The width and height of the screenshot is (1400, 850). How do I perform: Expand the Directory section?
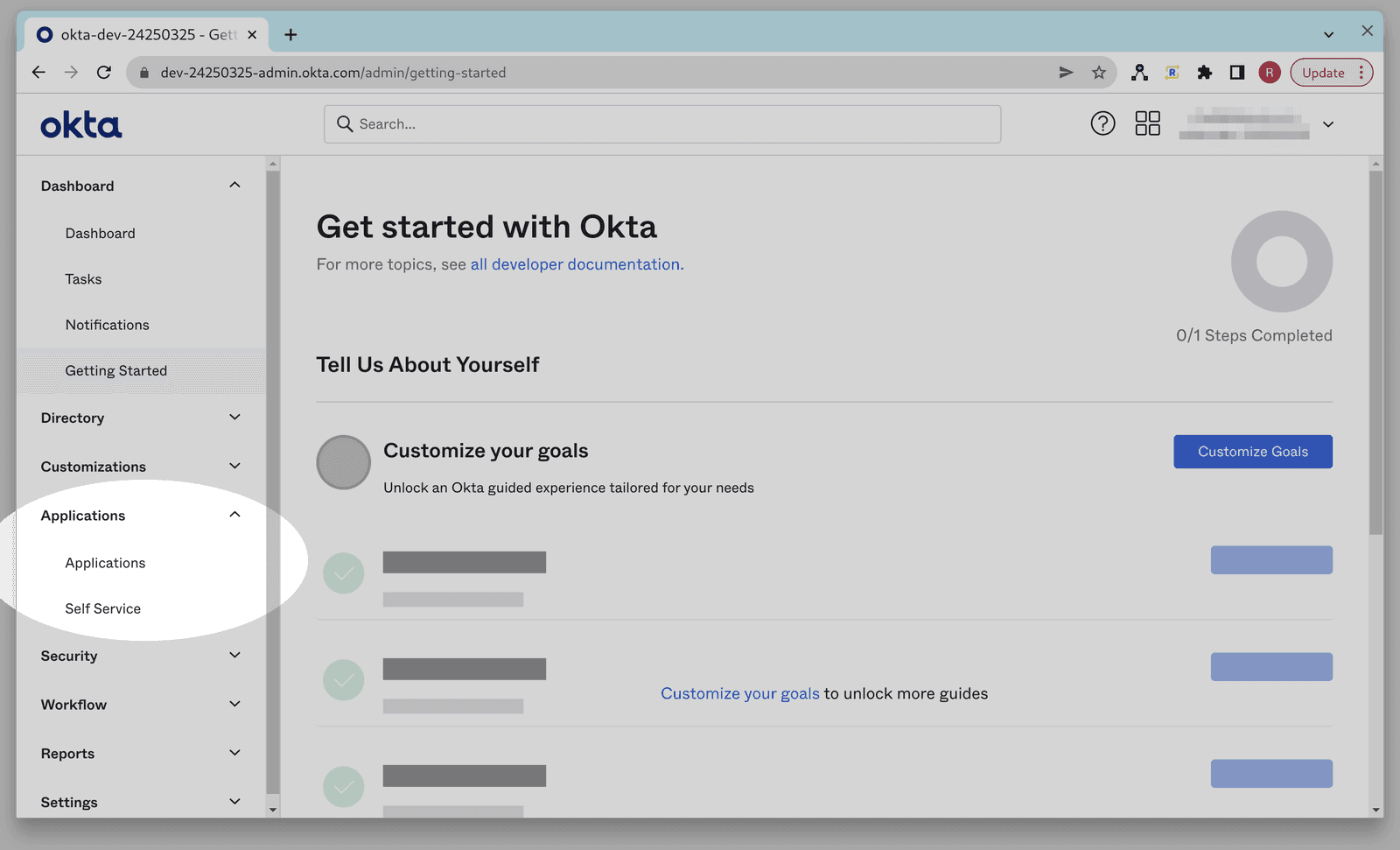tap(234, 417)
